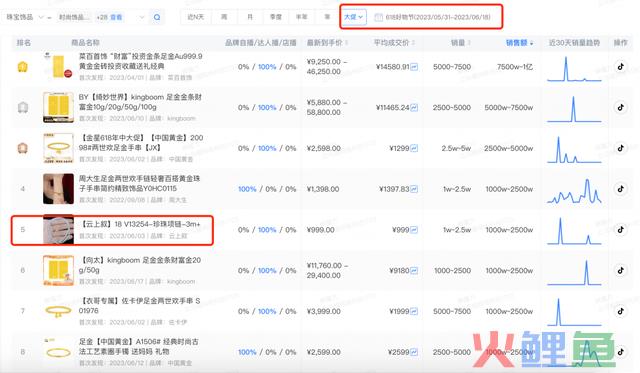Open product 周大生足金两世欢手链 title
640x373 pixels.
(139, 183)
